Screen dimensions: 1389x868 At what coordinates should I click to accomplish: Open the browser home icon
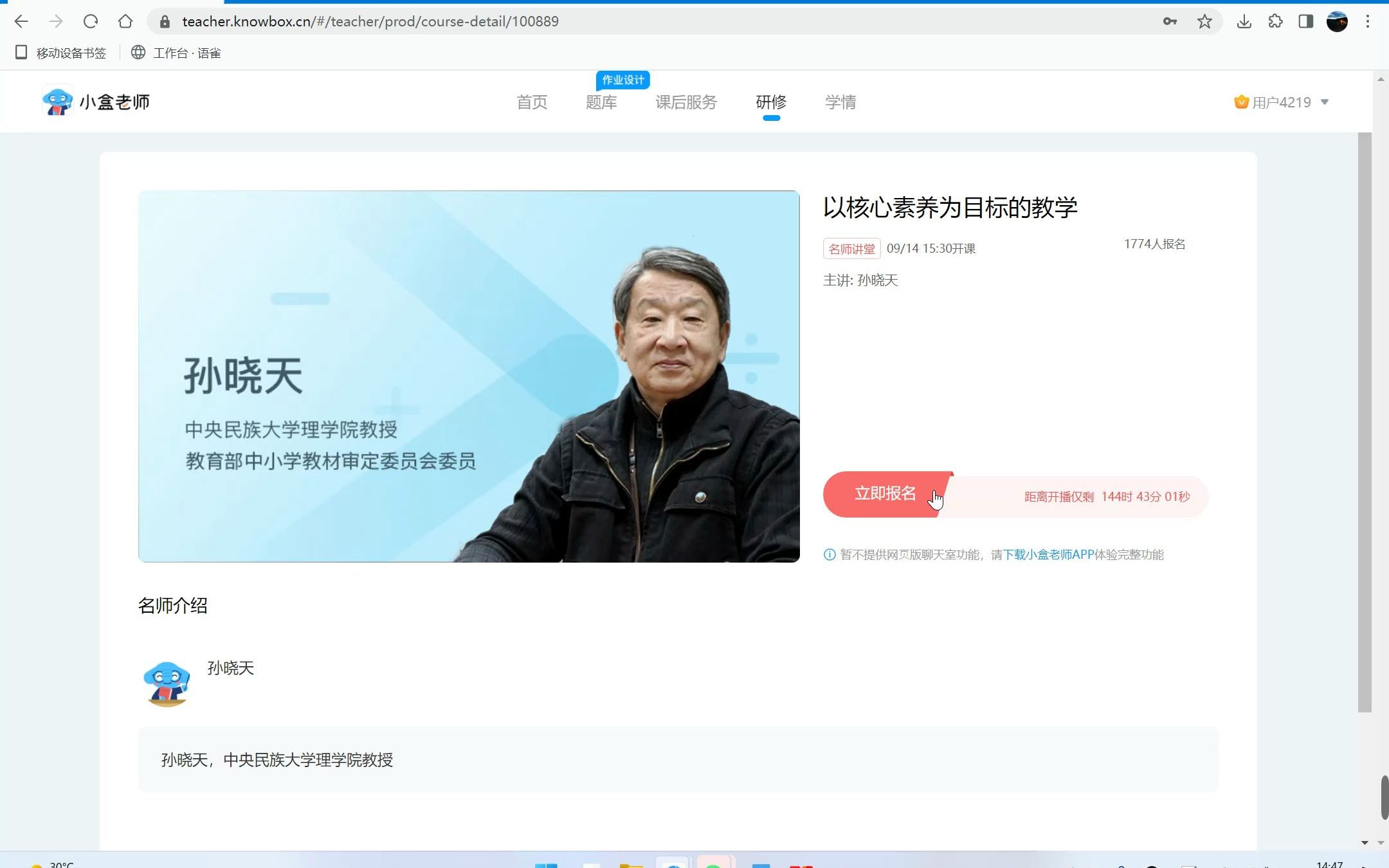[x=125, y=21]
